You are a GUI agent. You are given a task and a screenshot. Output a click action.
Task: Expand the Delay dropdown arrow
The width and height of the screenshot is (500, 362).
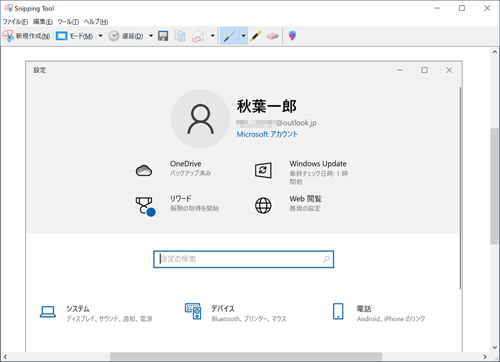click(x=151, y=36)
